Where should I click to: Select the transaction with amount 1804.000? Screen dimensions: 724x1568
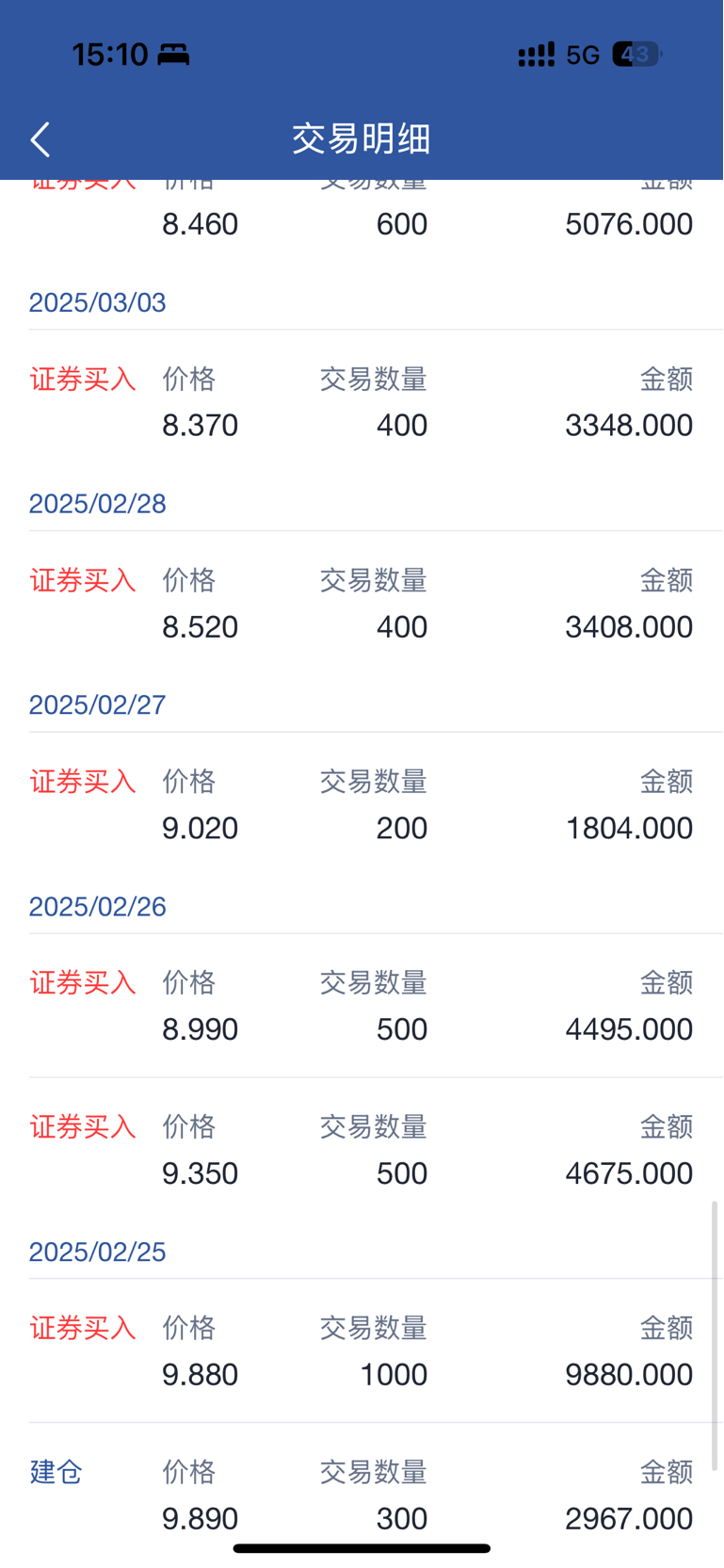pos(362,805)
